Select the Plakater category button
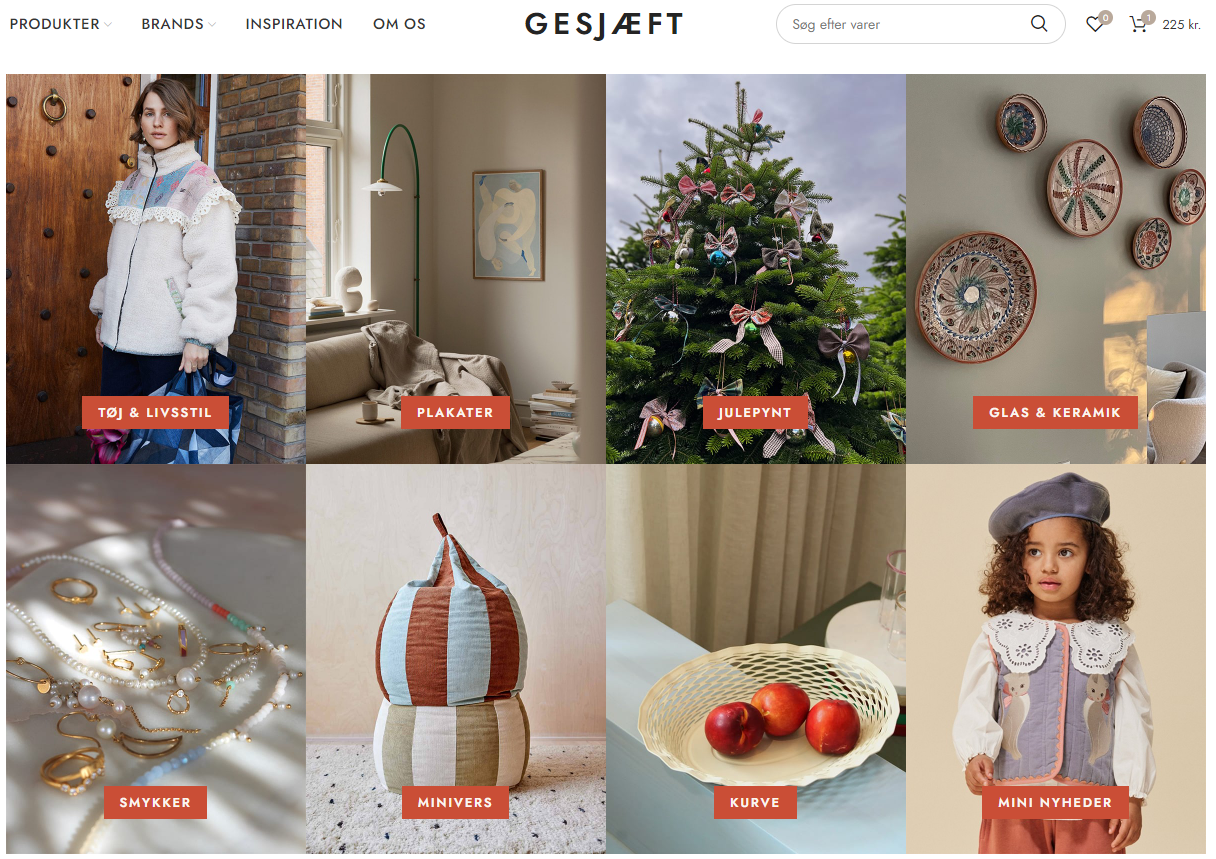The height and width of the screenshot is (859, 1216). click(455, 412)
